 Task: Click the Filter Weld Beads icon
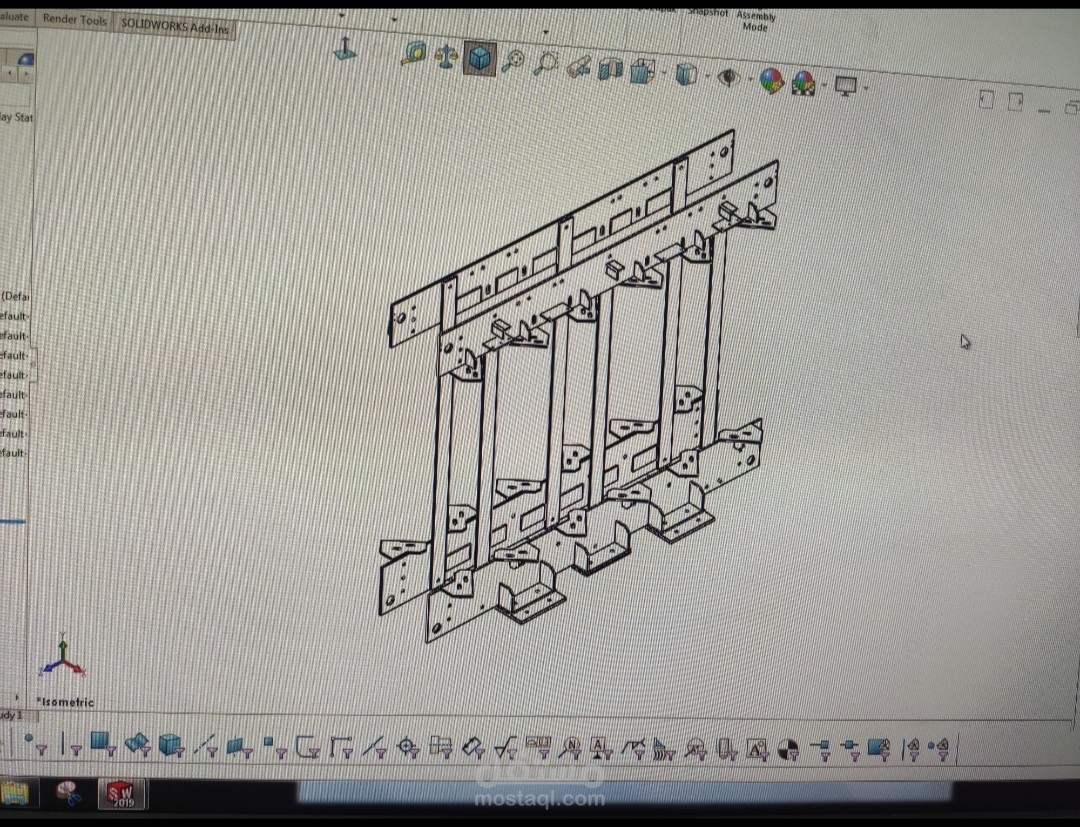point(664,749)
